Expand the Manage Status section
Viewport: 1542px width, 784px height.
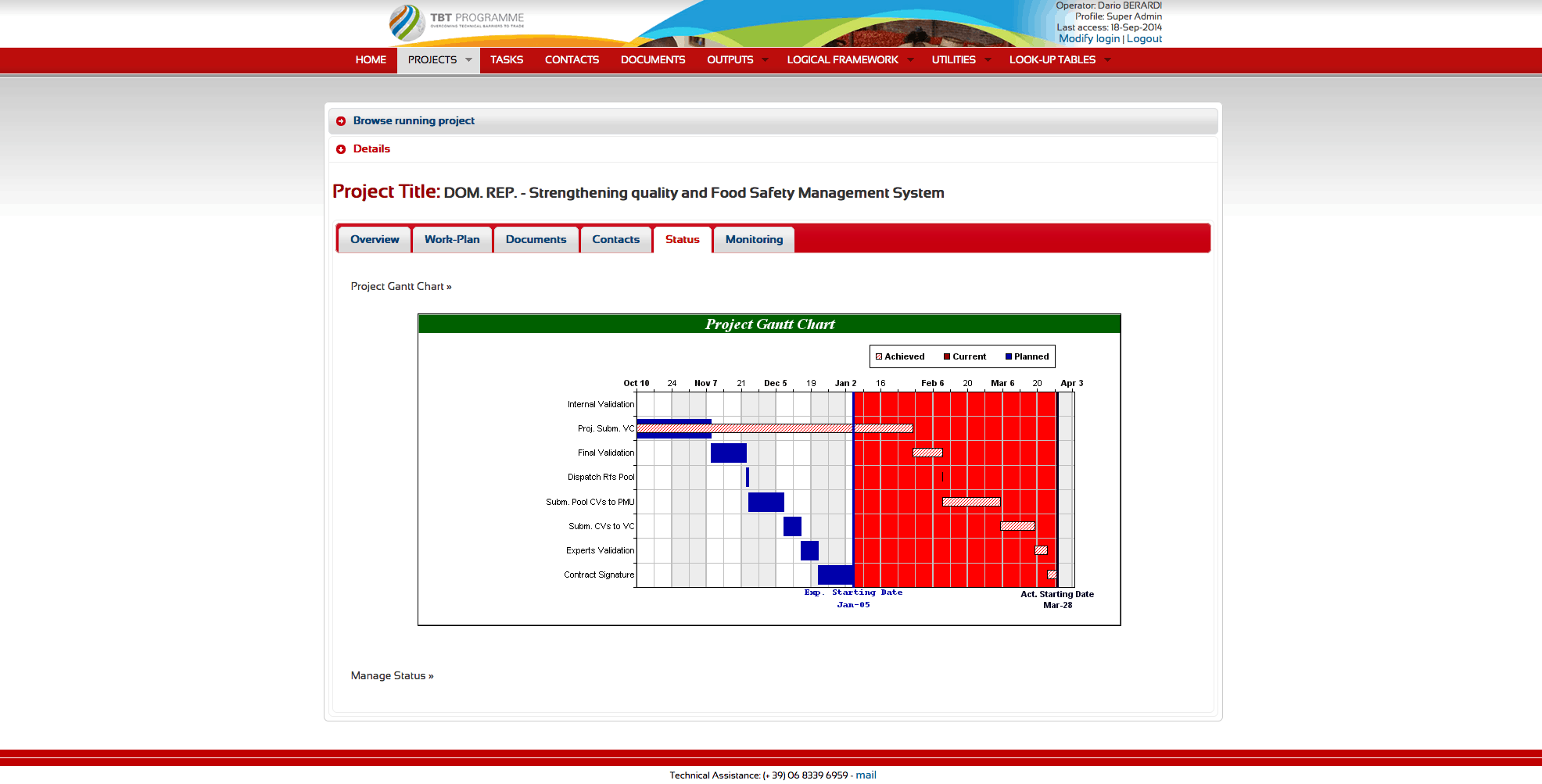(392, 676)
